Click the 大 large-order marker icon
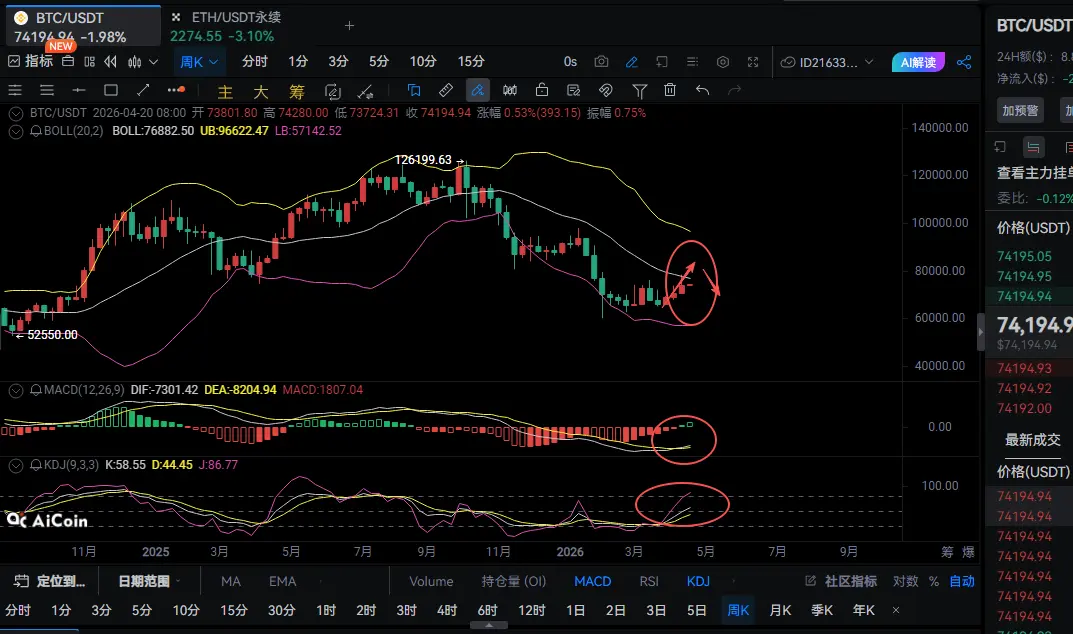Image resolution: width=1073 pixels, height=634 pixels. click(261, 91)
